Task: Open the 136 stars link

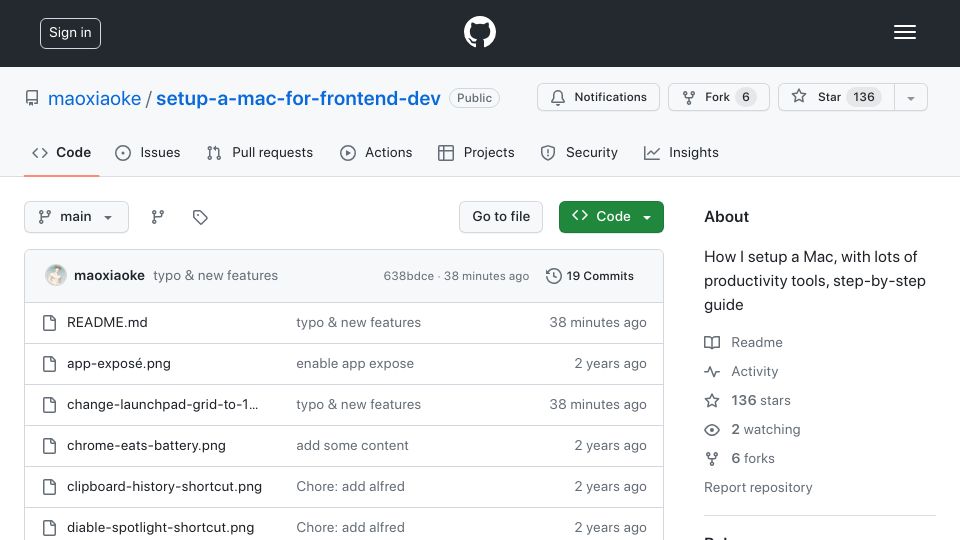Action: coord(760,400)
